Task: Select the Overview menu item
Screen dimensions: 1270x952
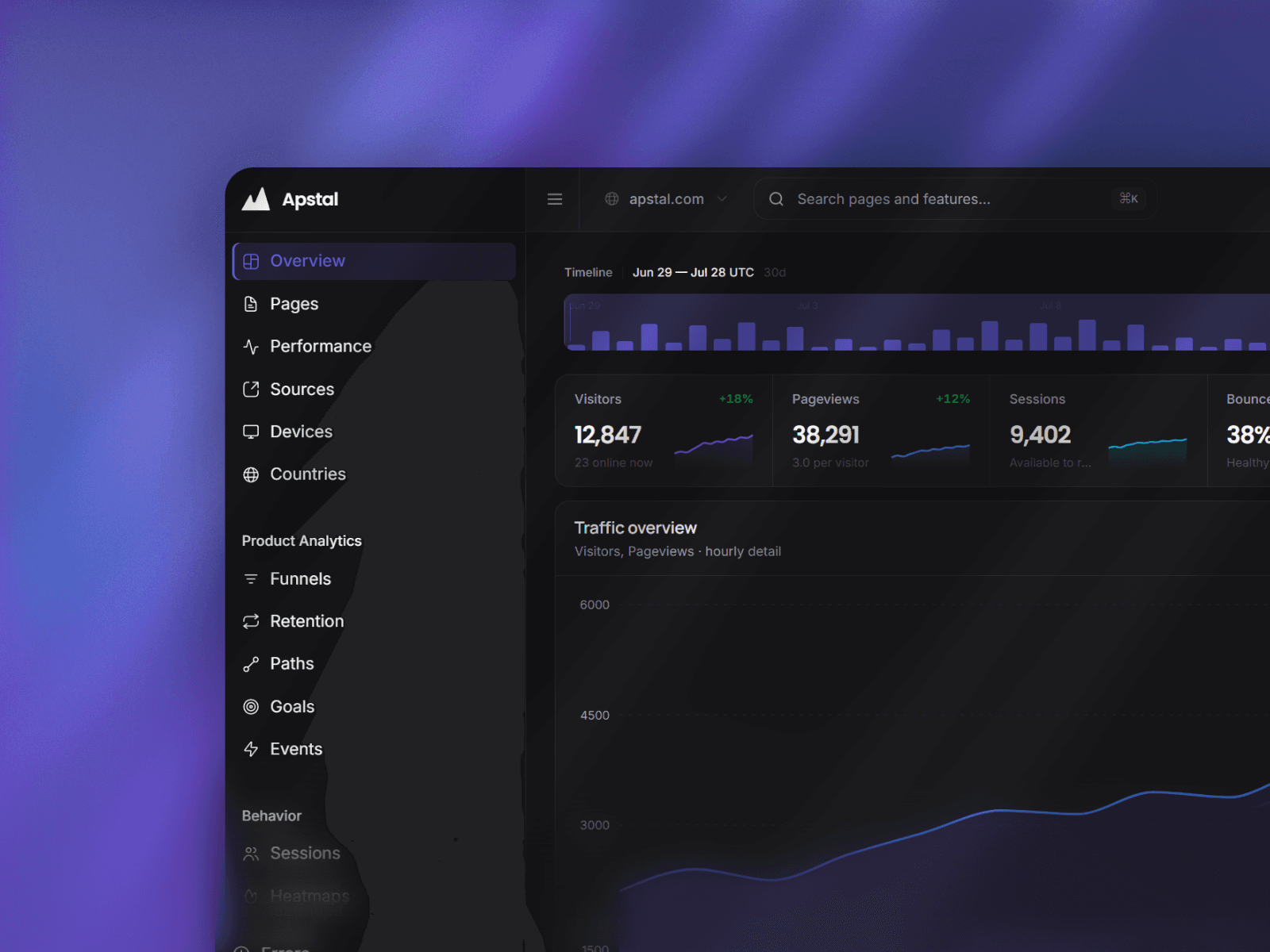Action: [375, 261]
